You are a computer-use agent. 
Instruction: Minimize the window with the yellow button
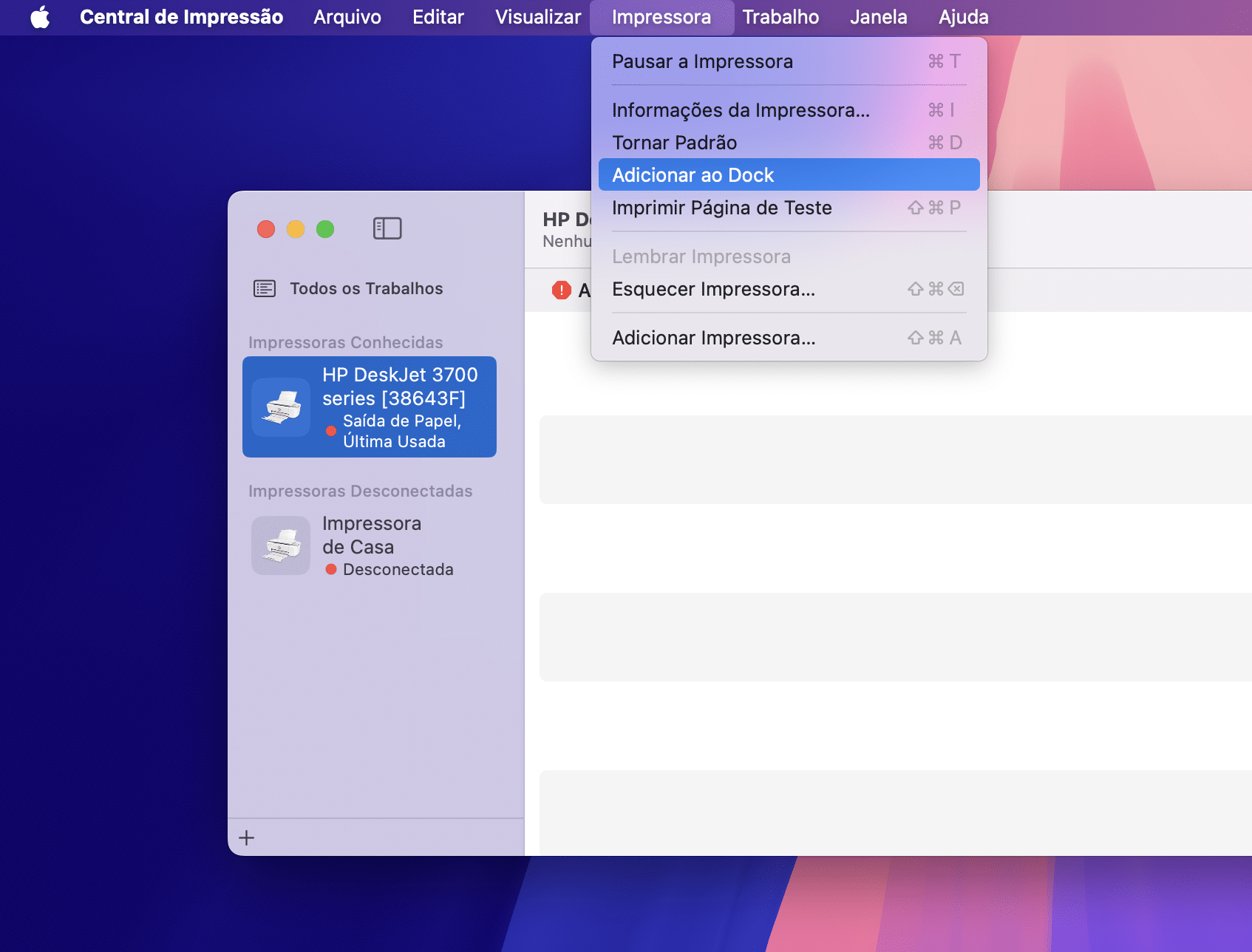pos(296,229)
